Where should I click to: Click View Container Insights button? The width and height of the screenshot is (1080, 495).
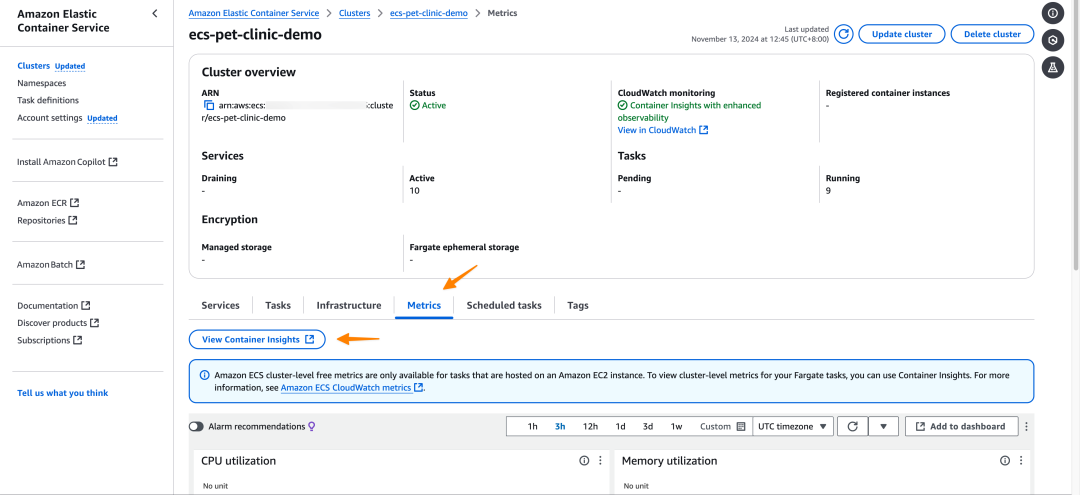pos(258,339)
